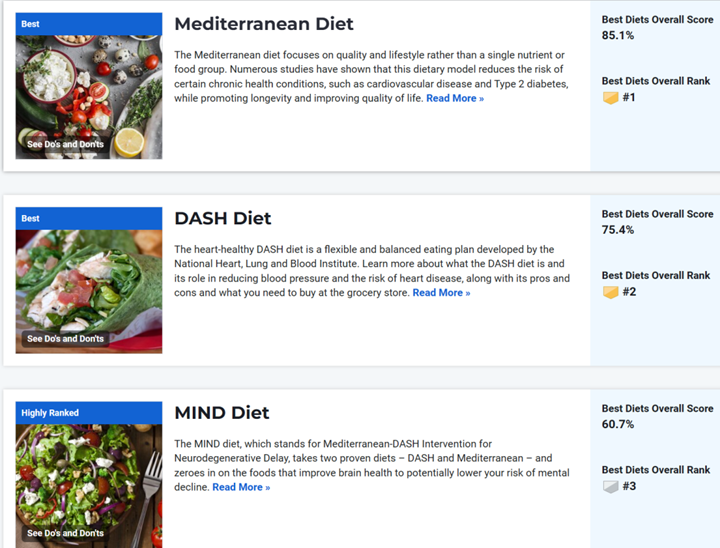Click the silver medal icon beside rank #3
This screenshot has height=548, width=720.
610,487
